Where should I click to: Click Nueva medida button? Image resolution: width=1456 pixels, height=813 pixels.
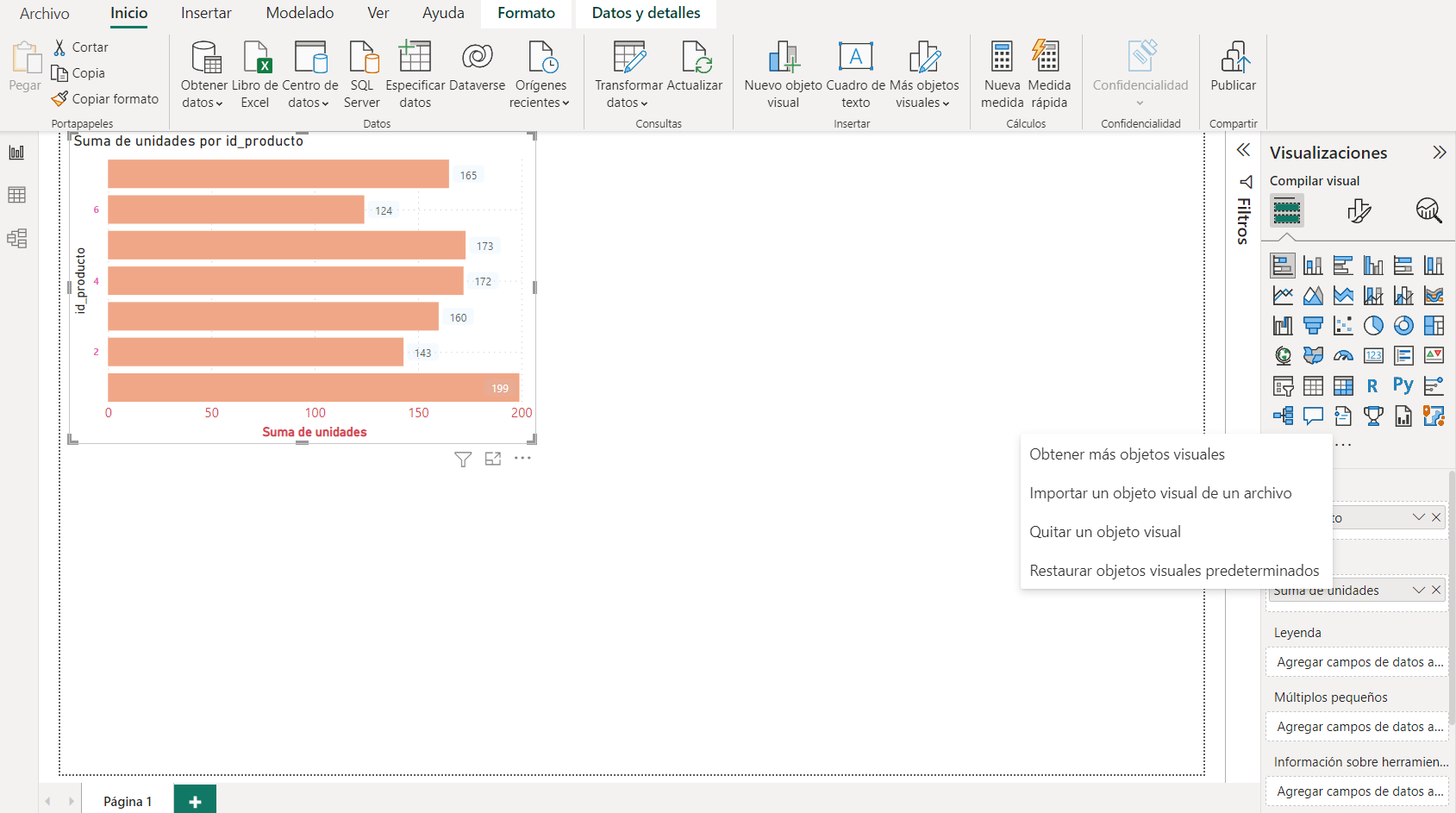[1002, 76]
